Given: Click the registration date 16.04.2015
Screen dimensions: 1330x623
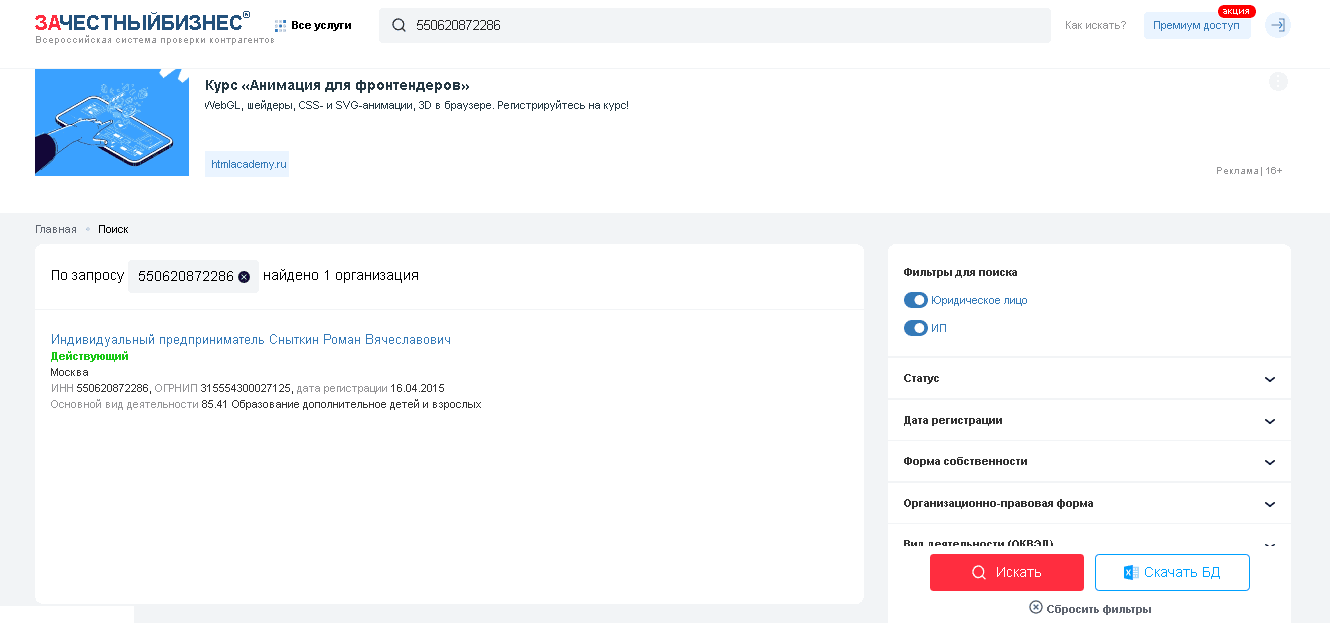Looking at the screenshot, I should click(417, 388).
